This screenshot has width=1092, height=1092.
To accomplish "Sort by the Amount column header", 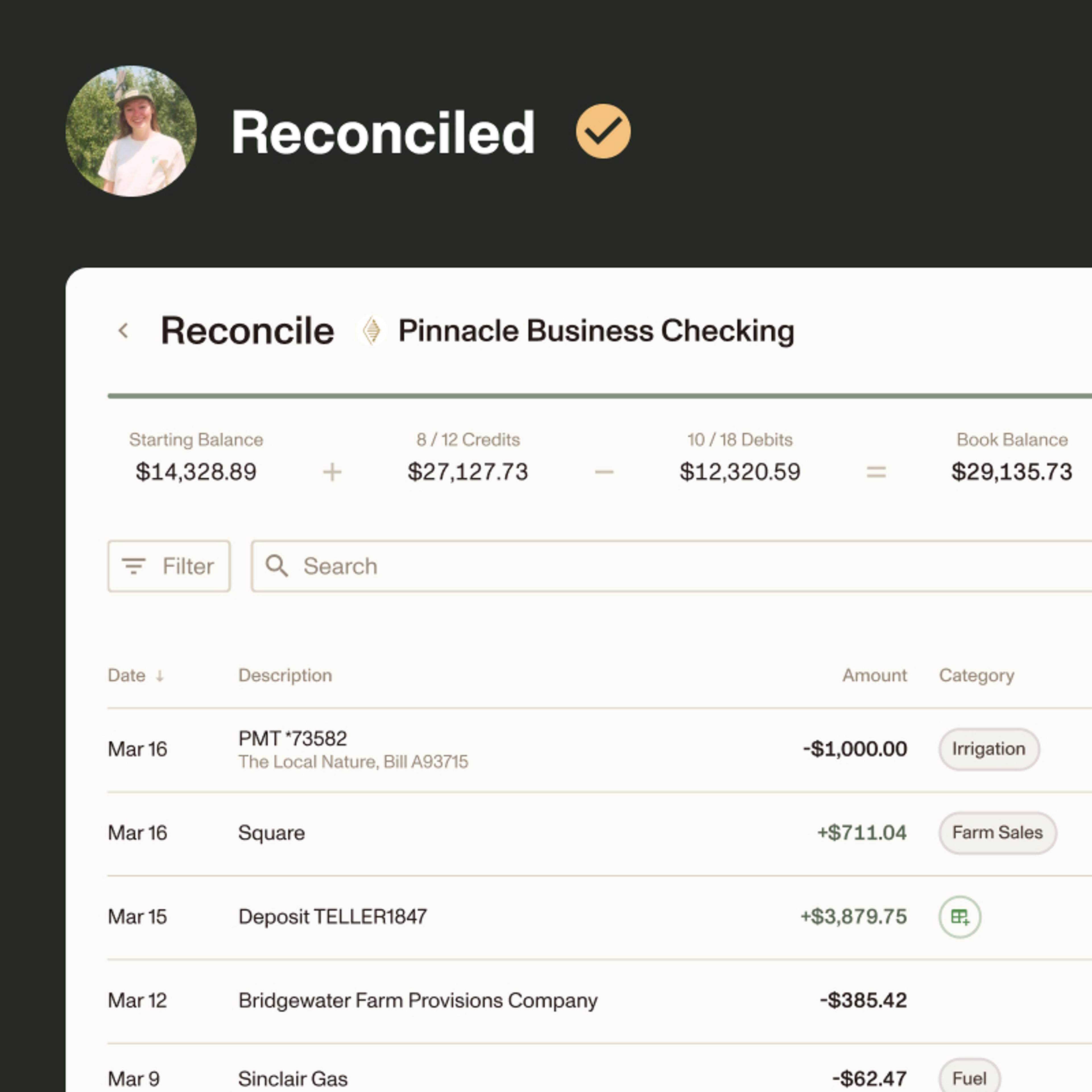I will tap(874, 675).
